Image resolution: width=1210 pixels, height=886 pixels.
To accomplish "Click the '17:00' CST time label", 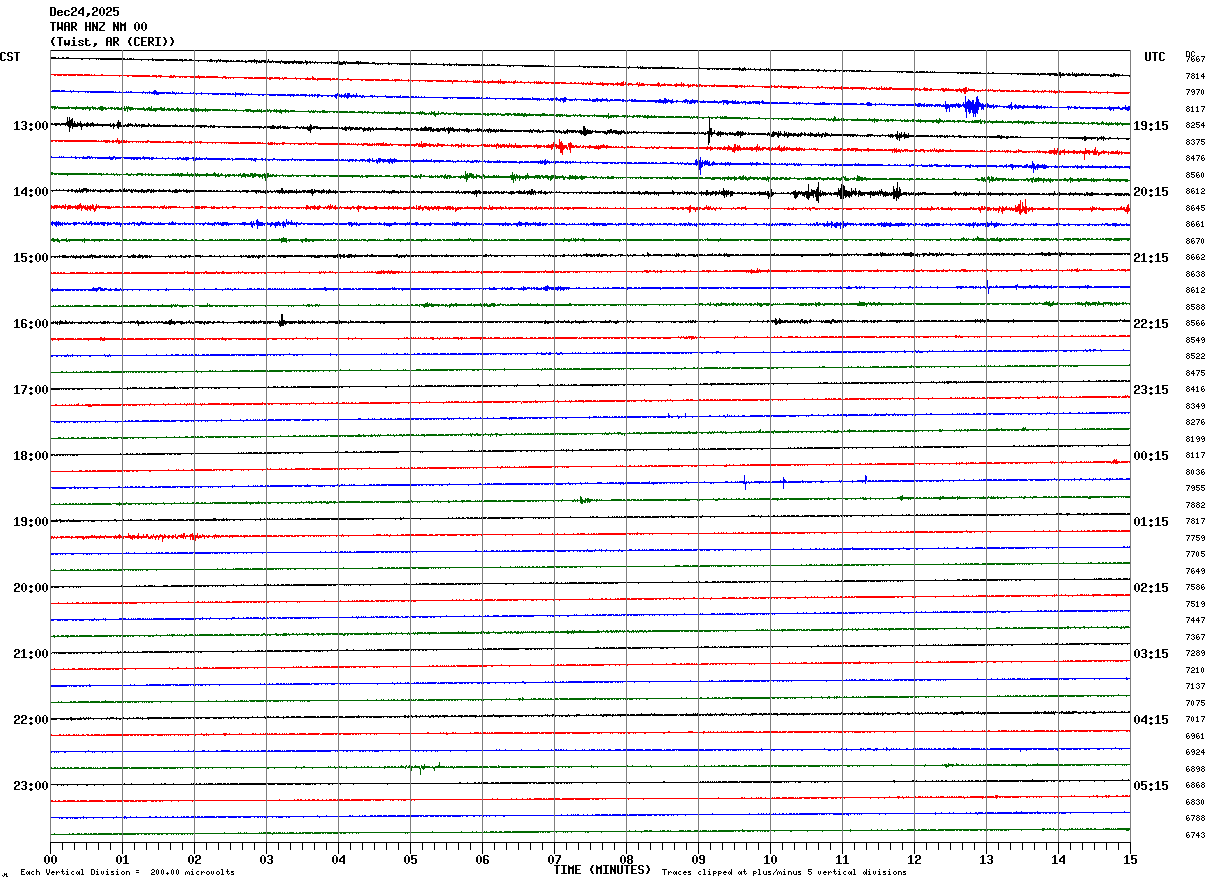I will pyautogui.click(x=31, y=390).
